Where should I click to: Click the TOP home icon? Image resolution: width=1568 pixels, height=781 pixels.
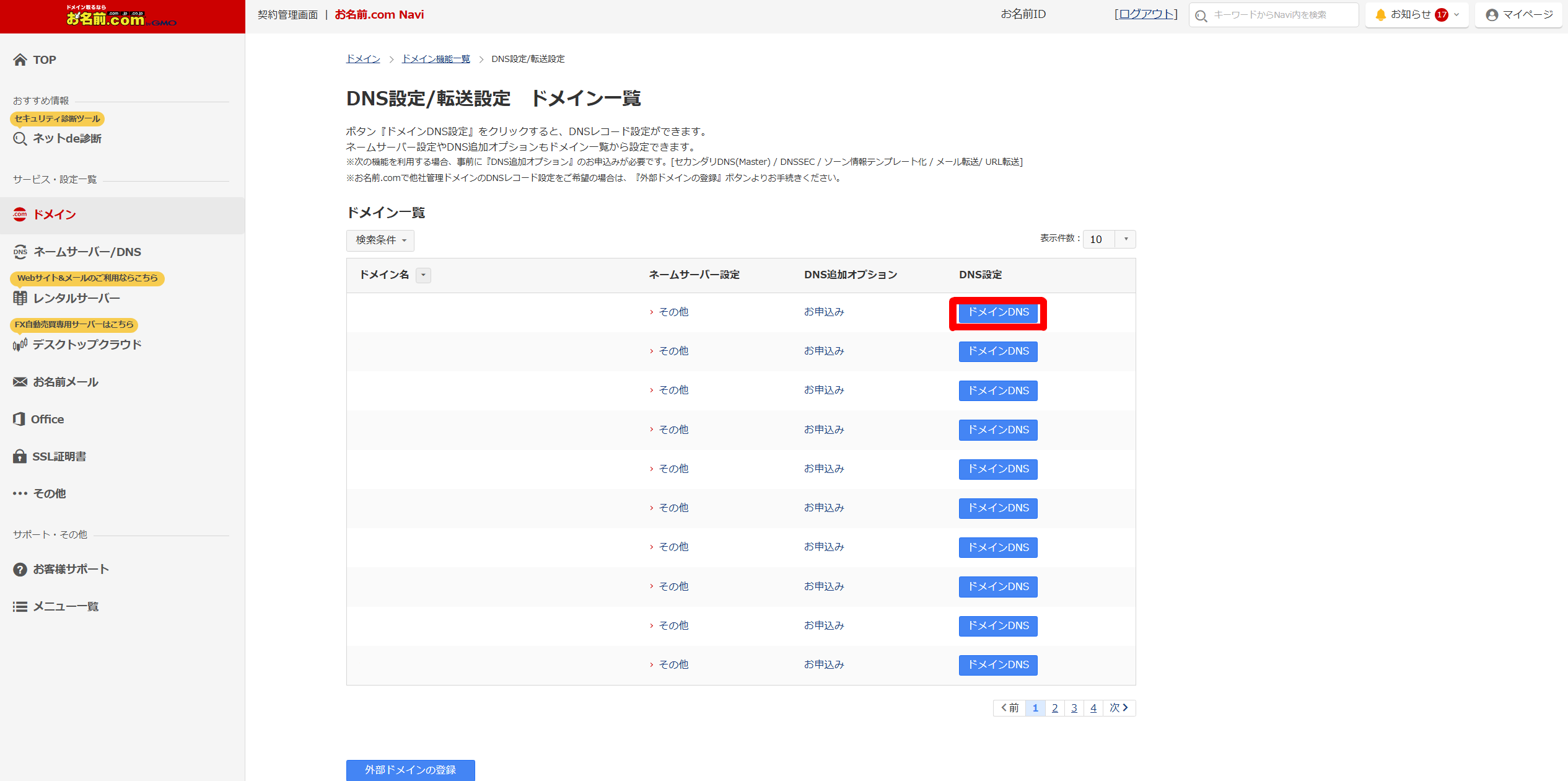pyautogui.click(x=20, y=60)
